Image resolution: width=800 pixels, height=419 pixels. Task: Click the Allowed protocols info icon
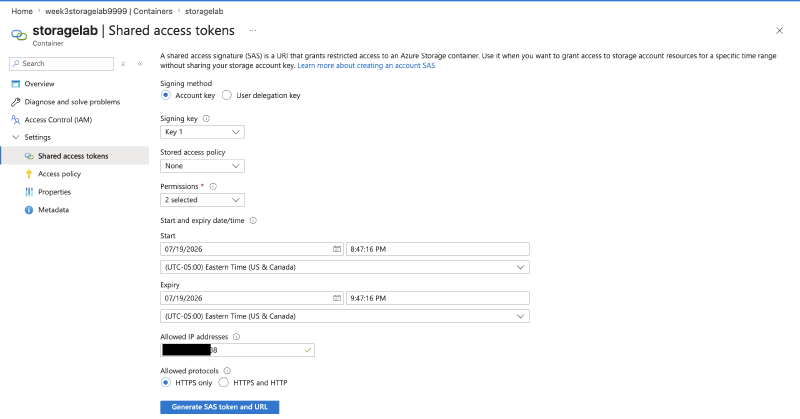tap(227, 371)
